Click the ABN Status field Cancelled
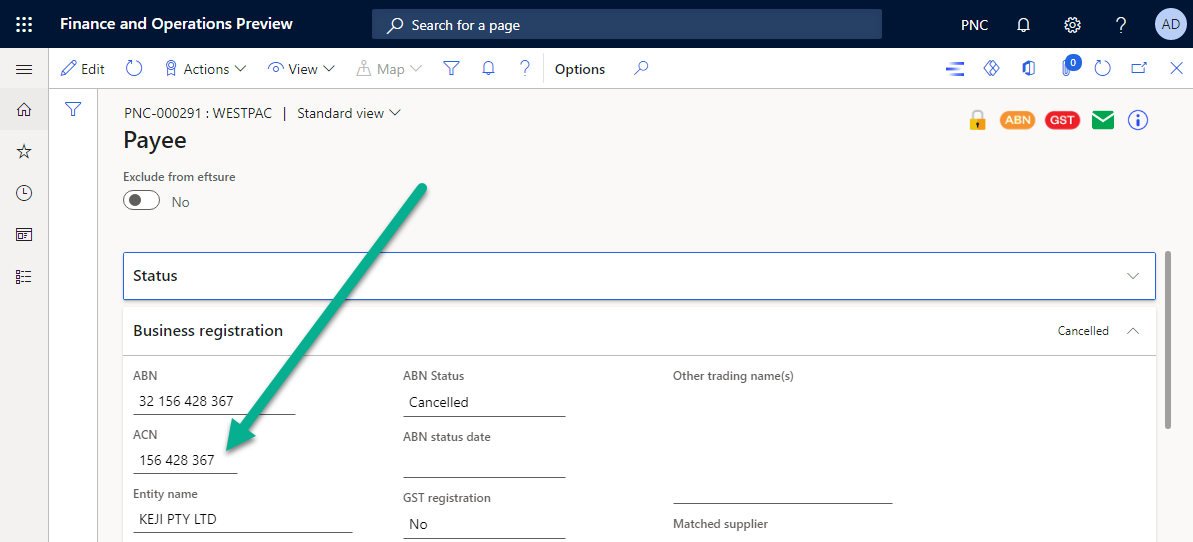The height and width of the screenshot is (542, 1193). pyautogui.click(x=484, y=402)
